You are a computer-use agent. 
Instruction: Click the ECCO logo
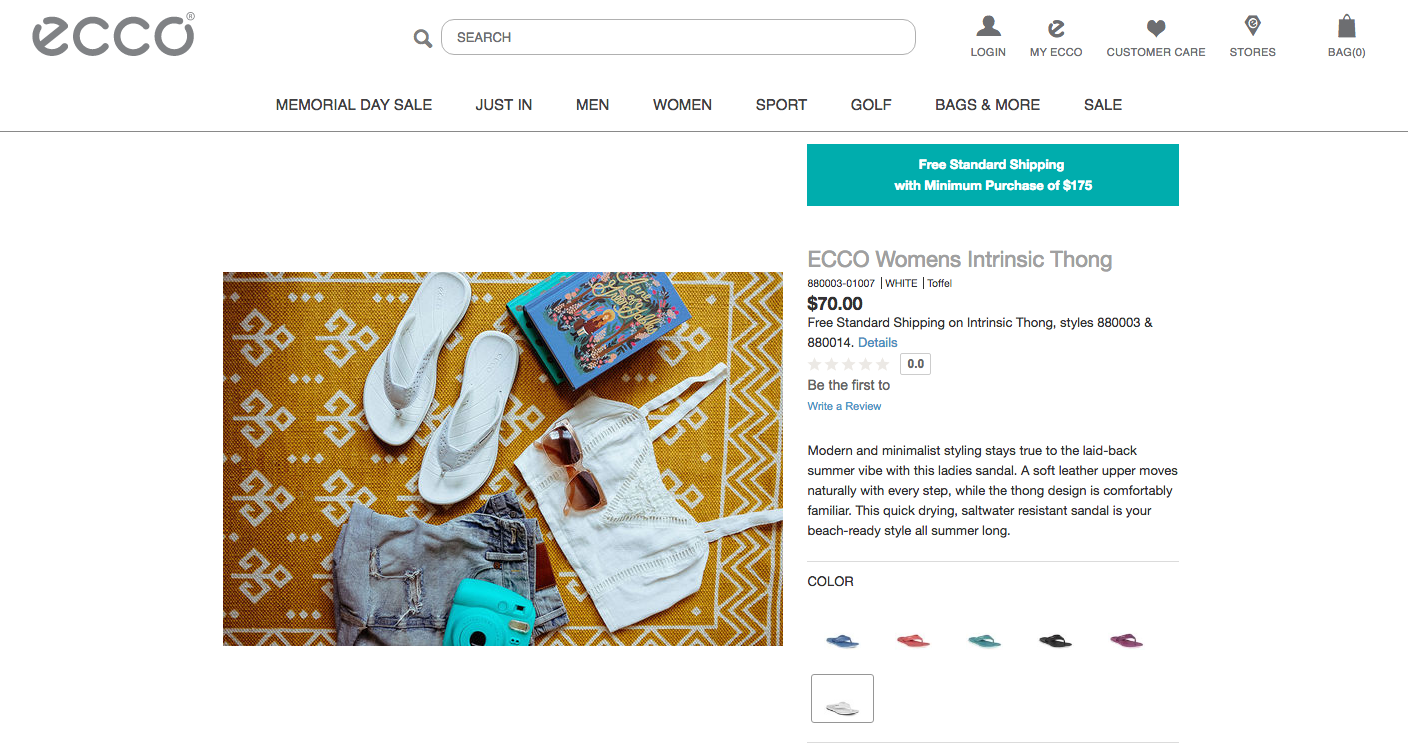tap(113, 34)
